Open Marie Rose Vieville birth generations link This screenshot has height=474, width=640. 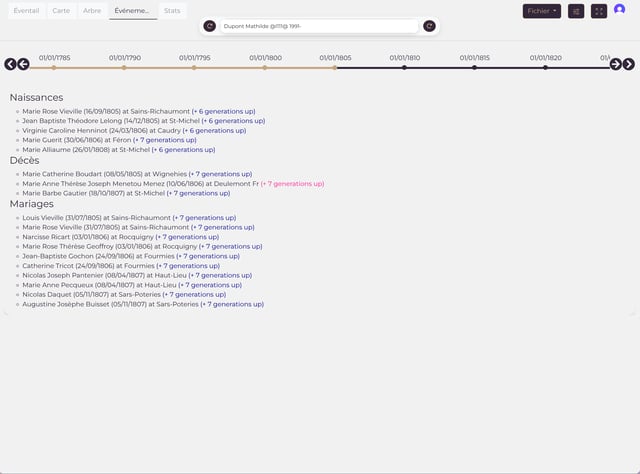point(224,111)
